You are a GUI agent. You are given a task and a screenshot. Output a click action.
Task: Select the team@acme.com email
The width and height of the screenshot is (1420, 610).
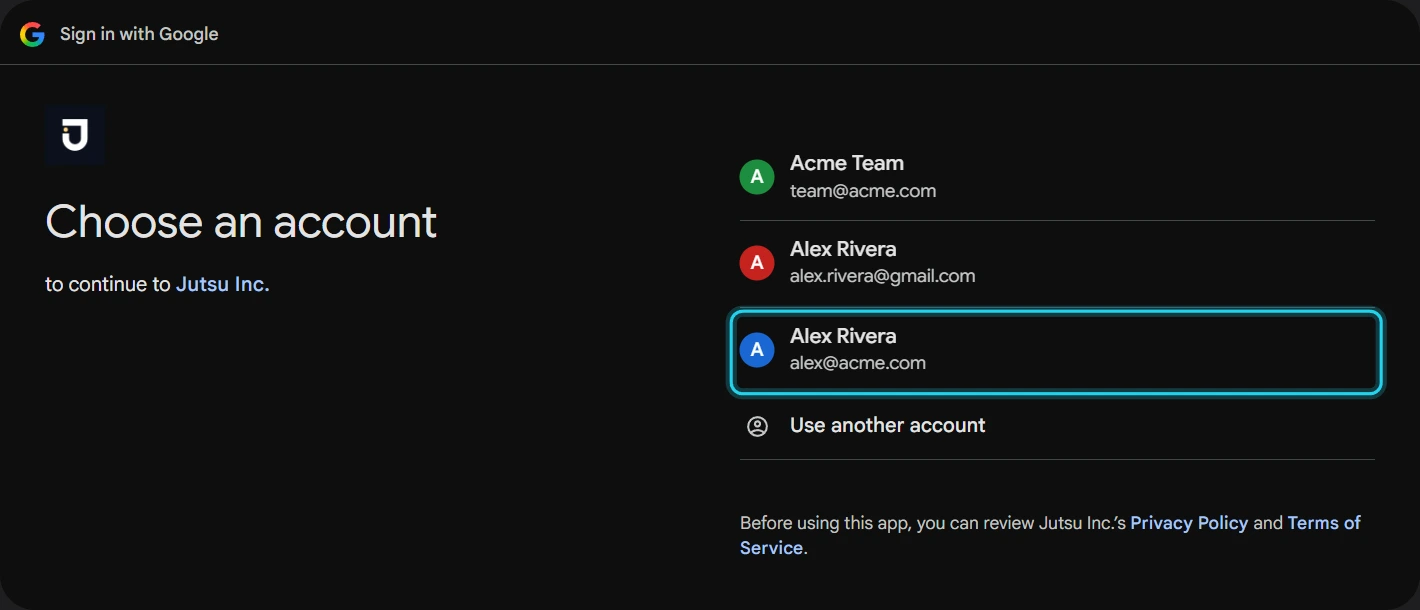(863, 191)
